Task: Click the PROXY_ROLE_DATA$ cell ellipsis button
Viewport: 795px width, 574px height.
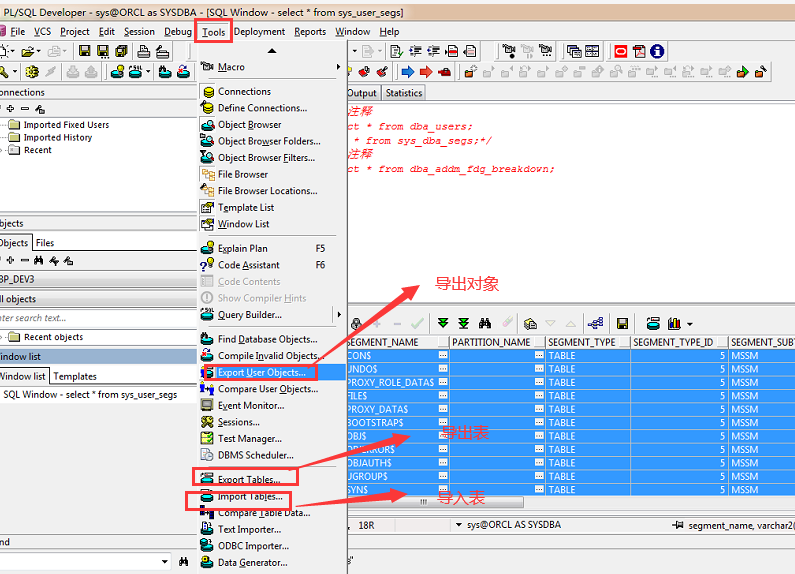Action: point(443,382)
